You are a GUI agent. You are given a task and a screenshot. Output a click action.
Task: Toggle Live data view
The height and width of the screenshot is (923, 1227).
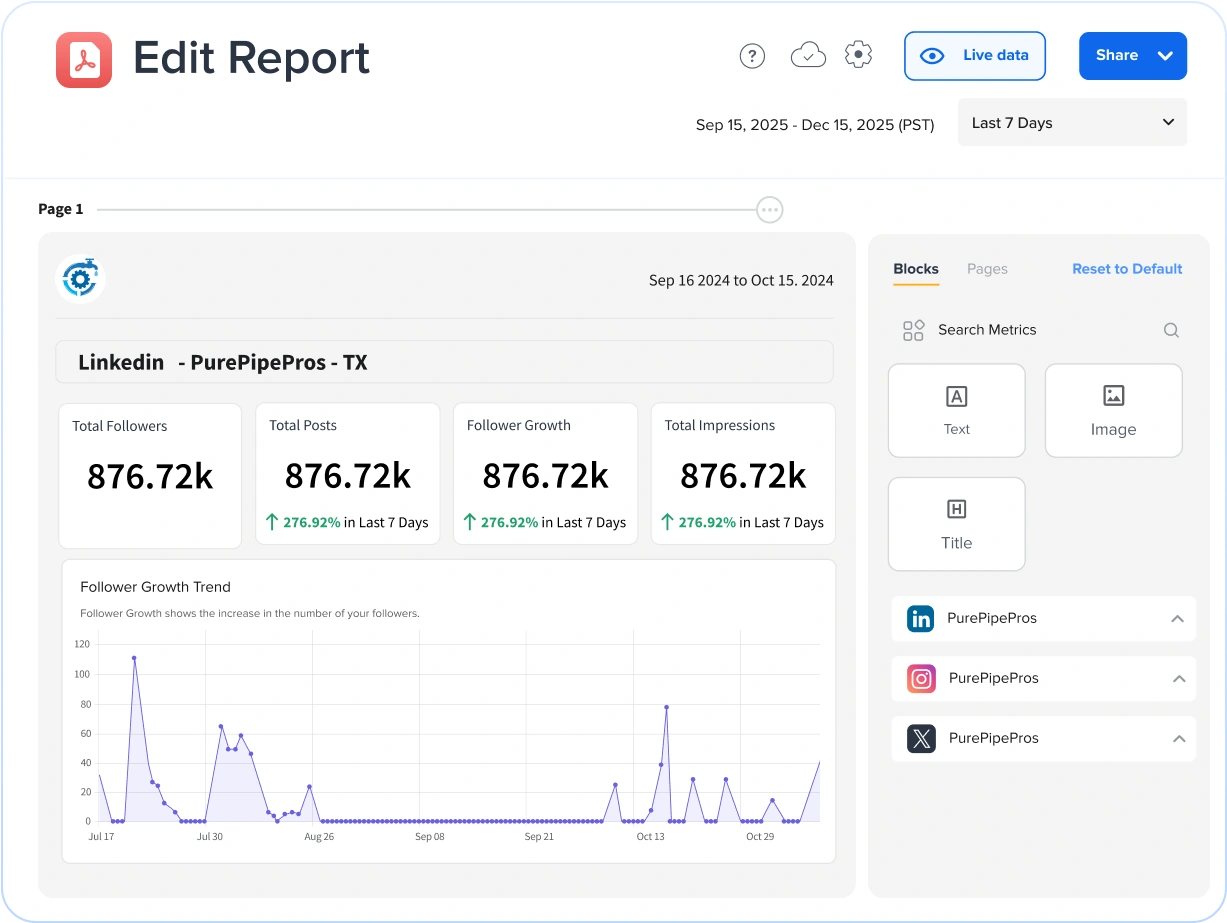click(974, 56)
